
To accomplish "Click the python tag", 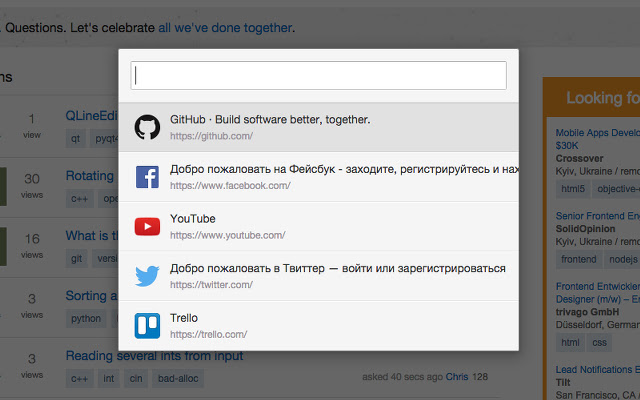I will 86,318.
